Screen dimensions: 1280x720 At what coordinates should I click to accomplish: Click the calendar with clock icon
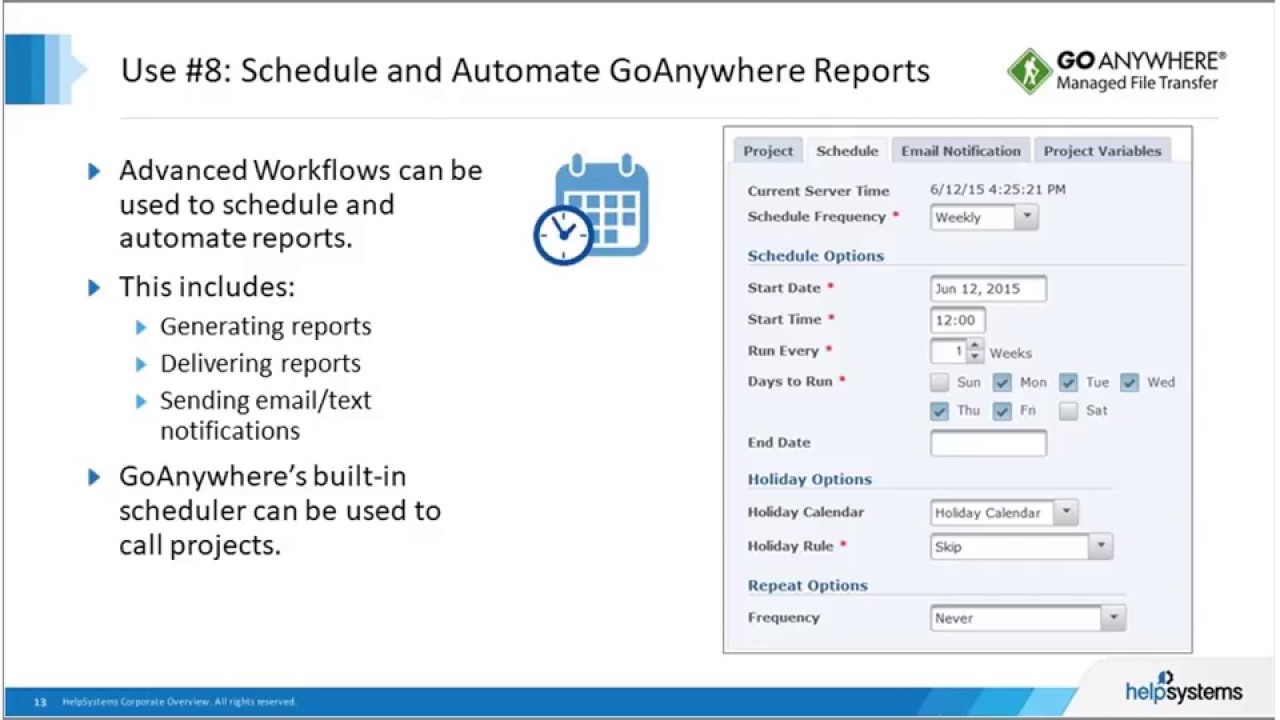point(591,209)
